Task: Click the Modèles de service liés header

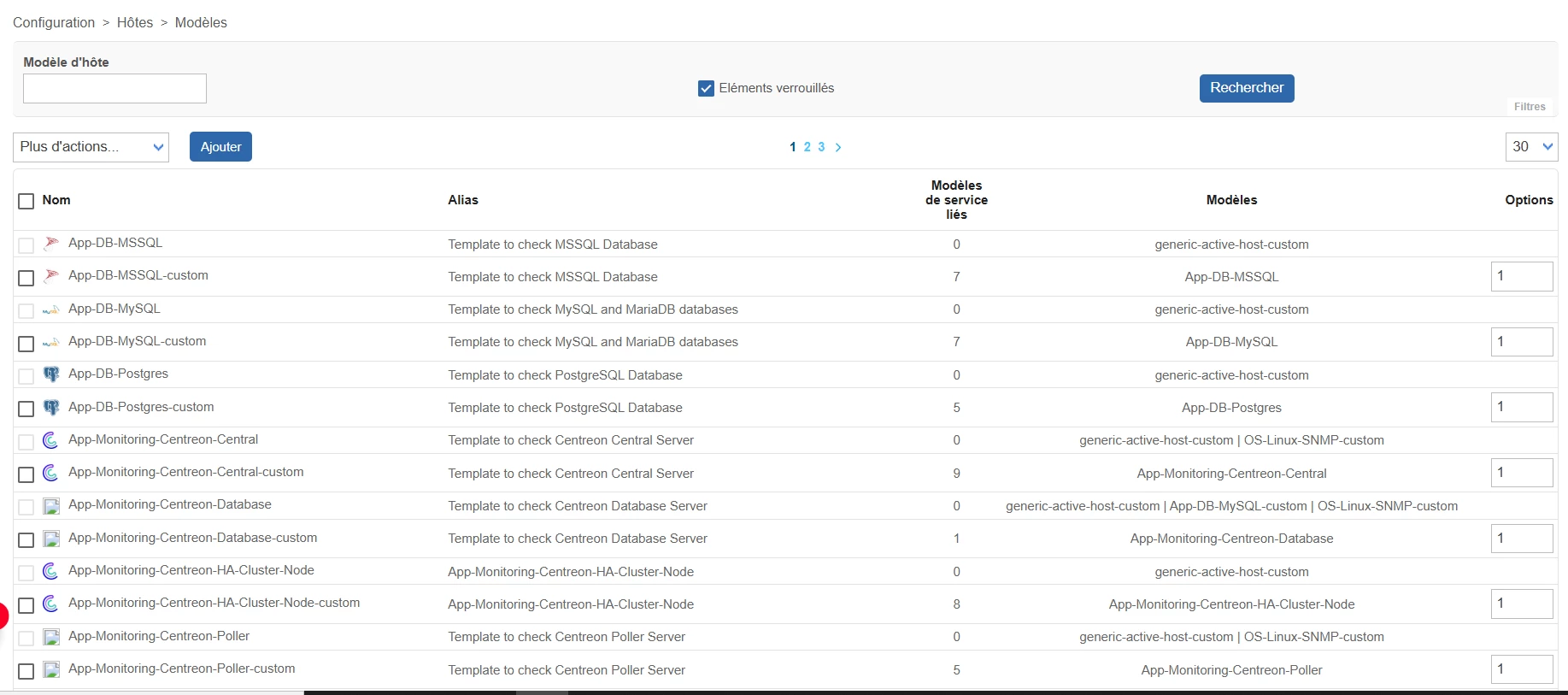Action: tap(956, 200)
